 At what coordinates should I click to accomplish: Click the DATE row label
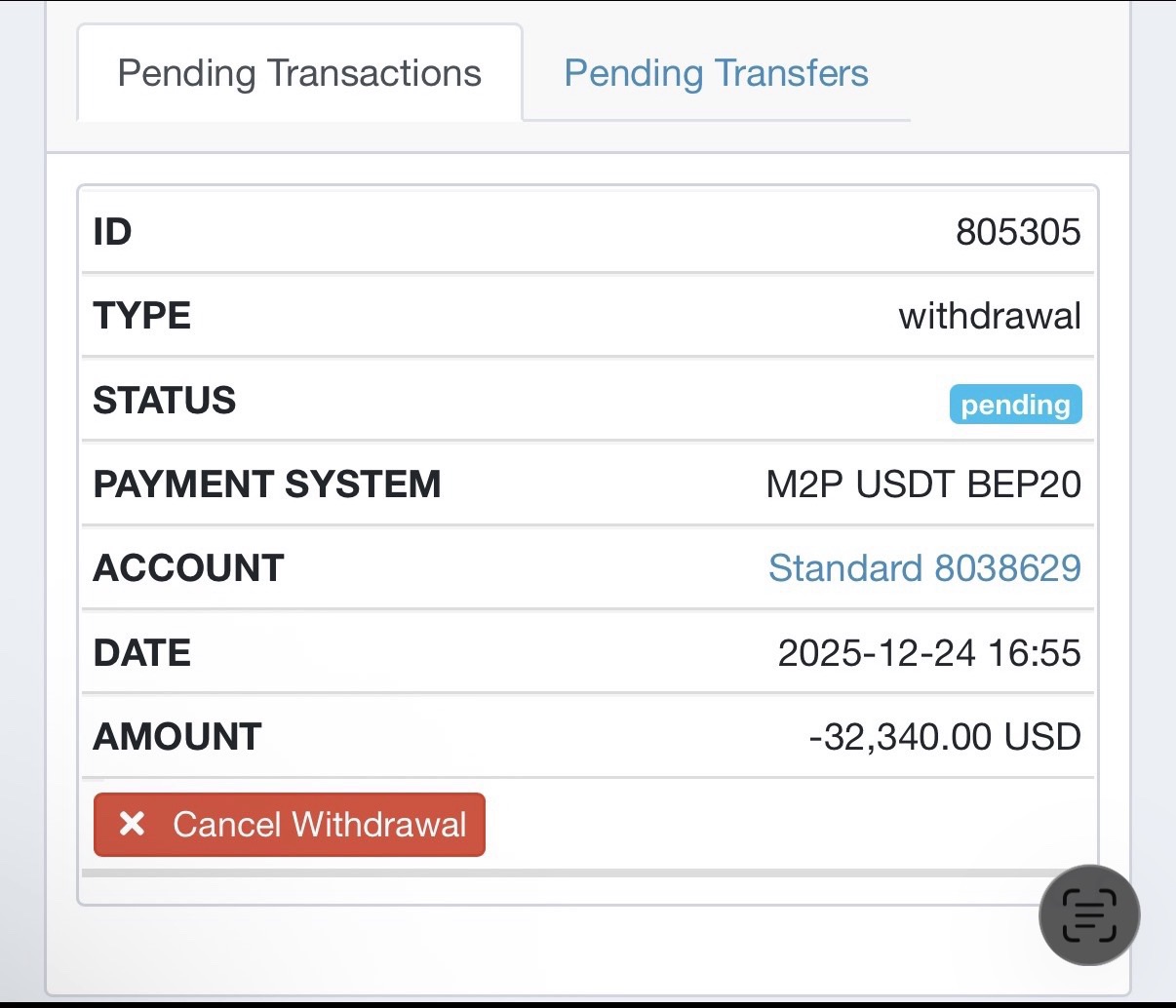point(142,652)
